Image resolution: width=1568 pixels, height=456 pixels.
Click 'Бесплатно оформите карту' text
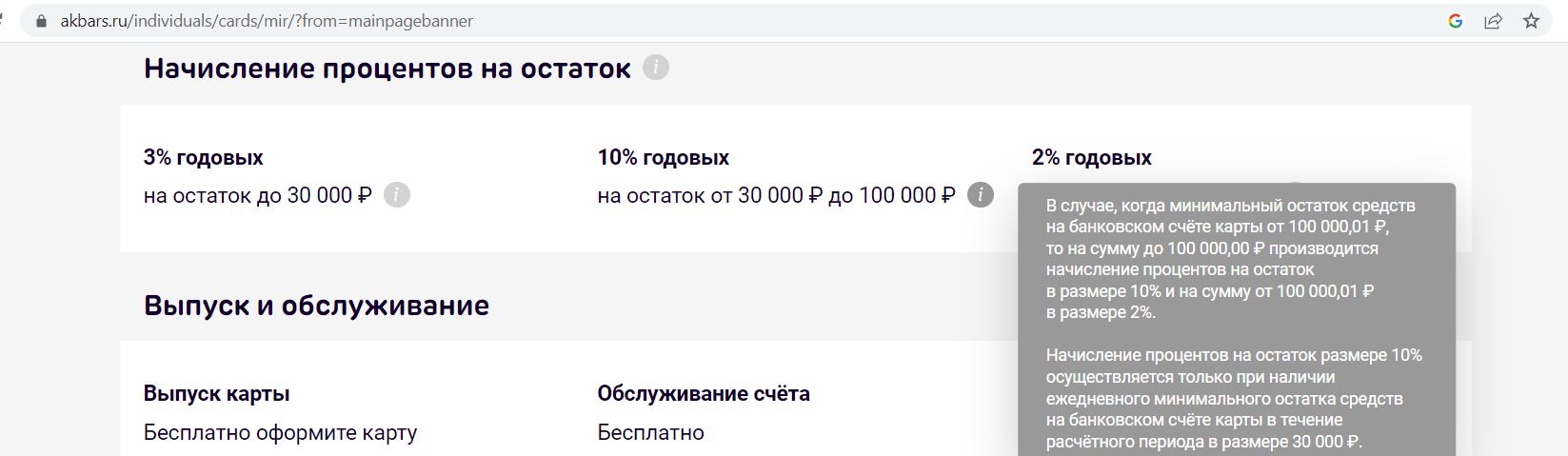click(x=281, y=432)
